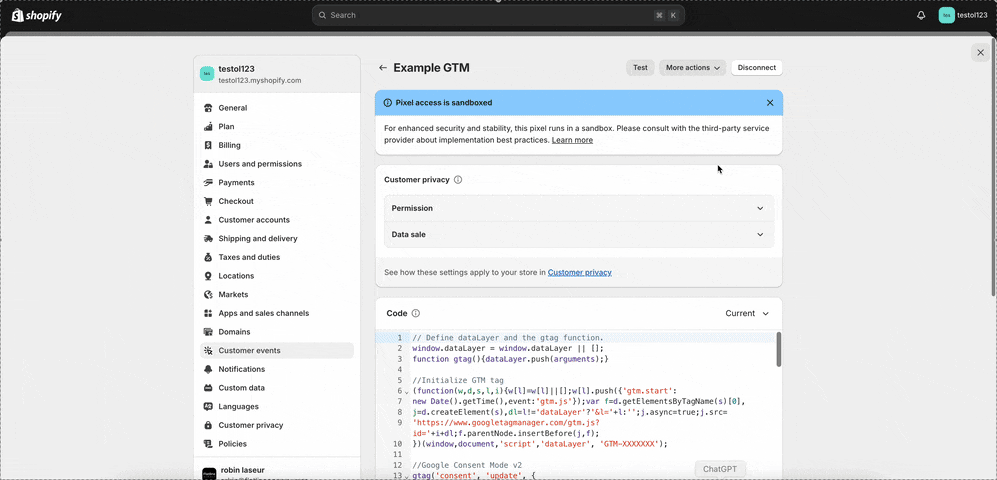Click the Policies icon in sidebar

click(208, 444)
